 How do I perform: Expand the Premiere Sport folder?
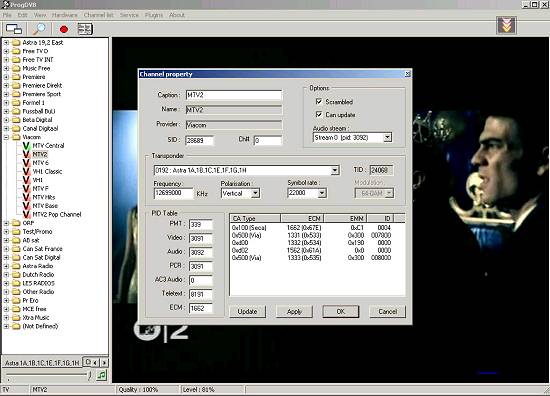click(6, 94)
